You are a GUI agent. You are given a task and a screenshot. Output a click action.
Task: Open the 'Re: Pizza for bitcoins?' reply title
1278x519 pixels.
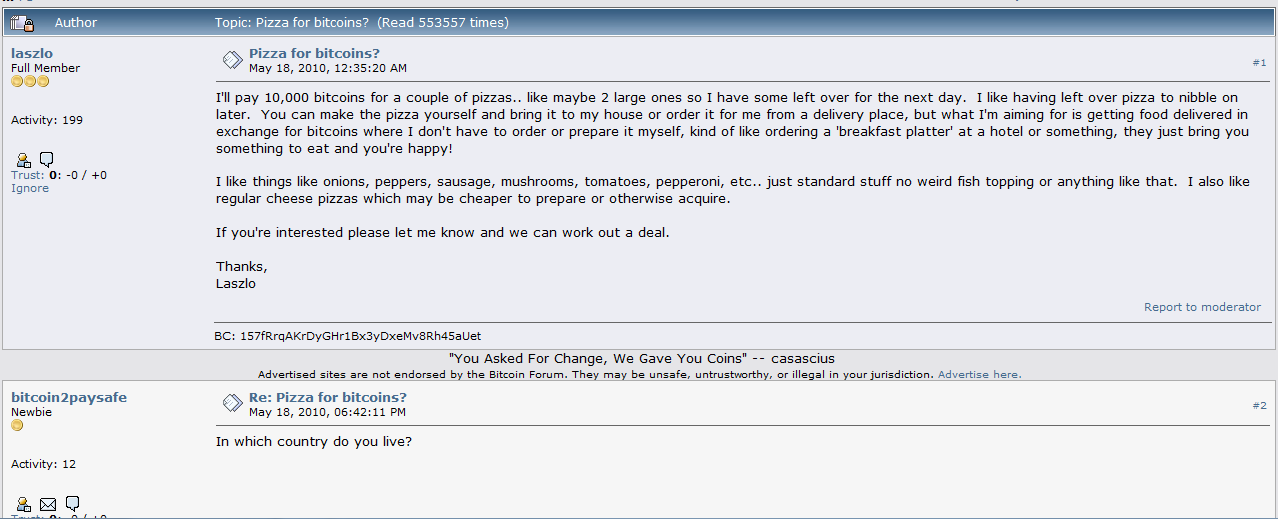(327, 397)
